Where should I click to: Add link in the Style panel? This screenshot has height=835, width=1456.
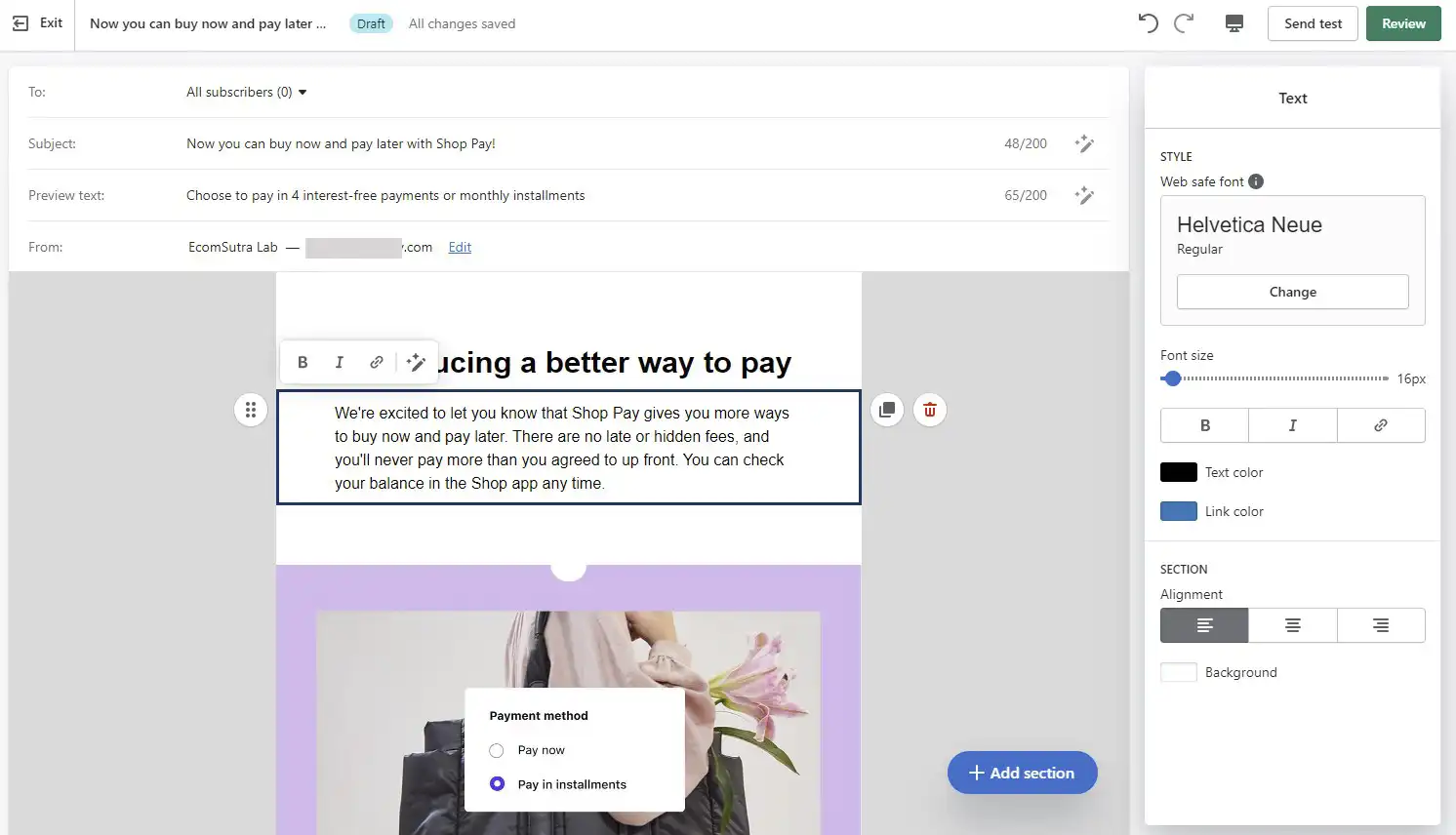[1381, 425]
